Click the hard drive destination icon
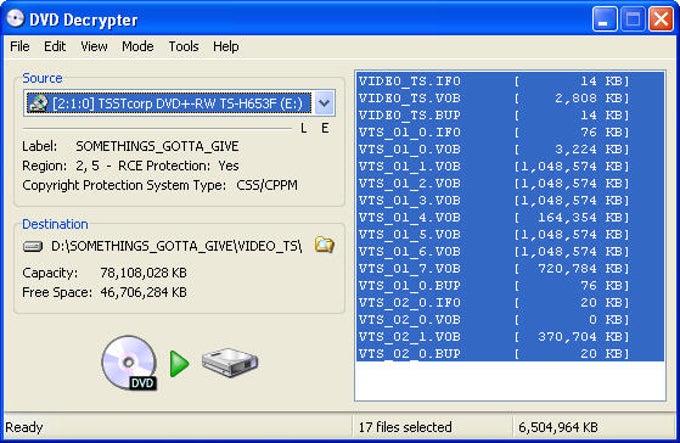 [x=230, y=362]
